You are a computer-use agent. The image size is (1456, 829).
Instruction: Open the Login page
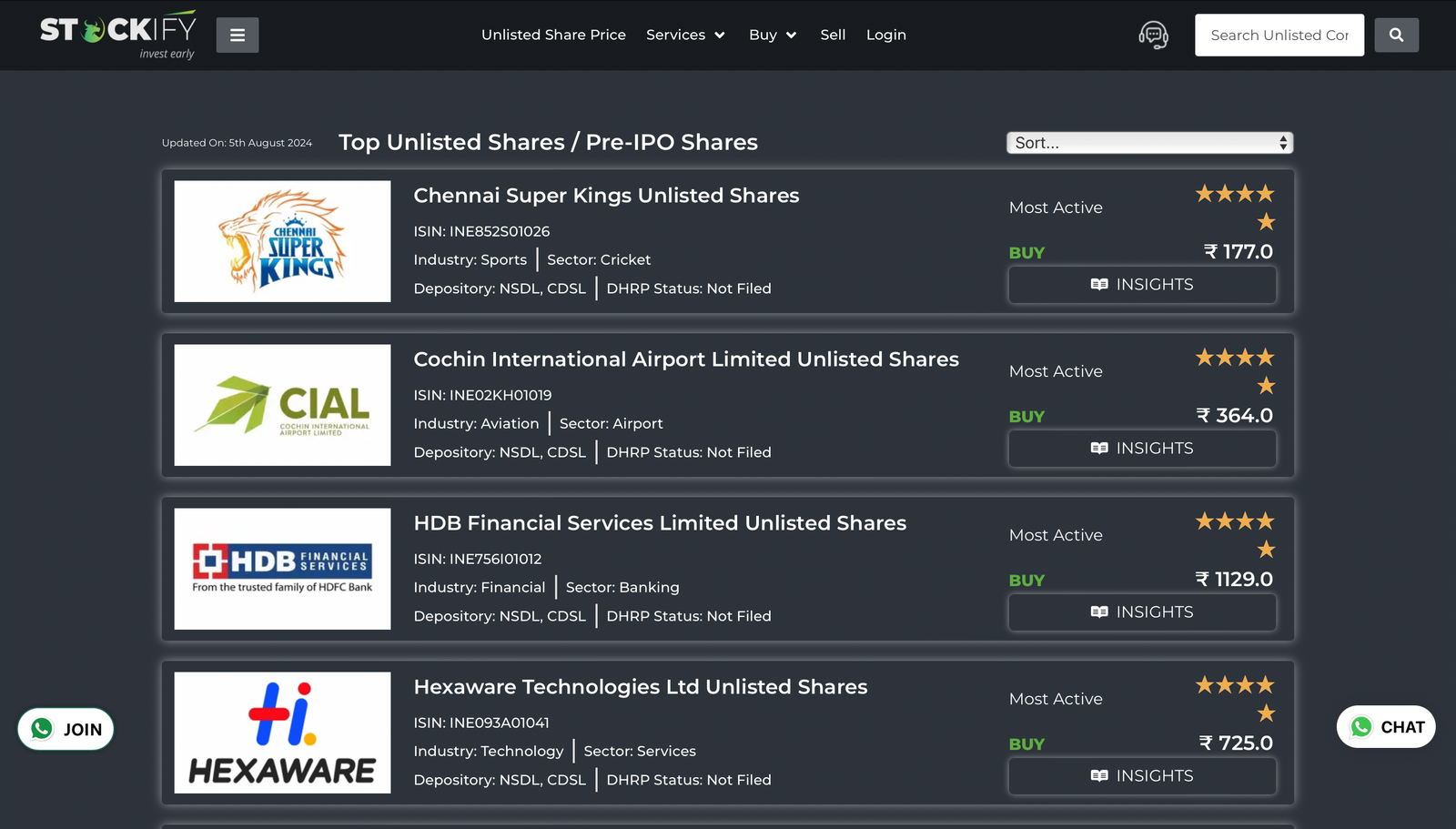[x=886, y=35]
